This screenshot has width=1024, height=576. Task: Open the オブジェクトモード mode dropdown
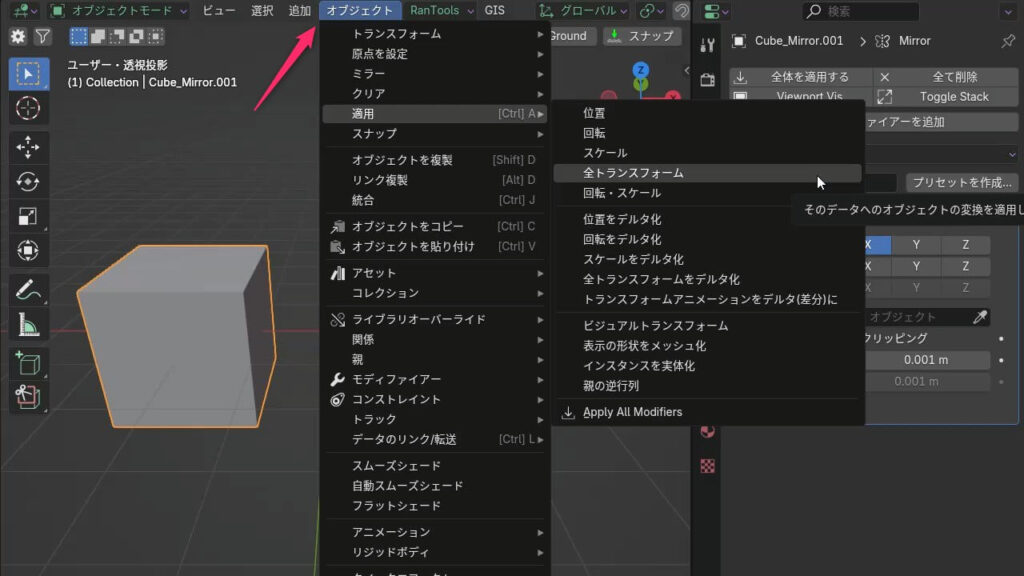pos(118,11)
